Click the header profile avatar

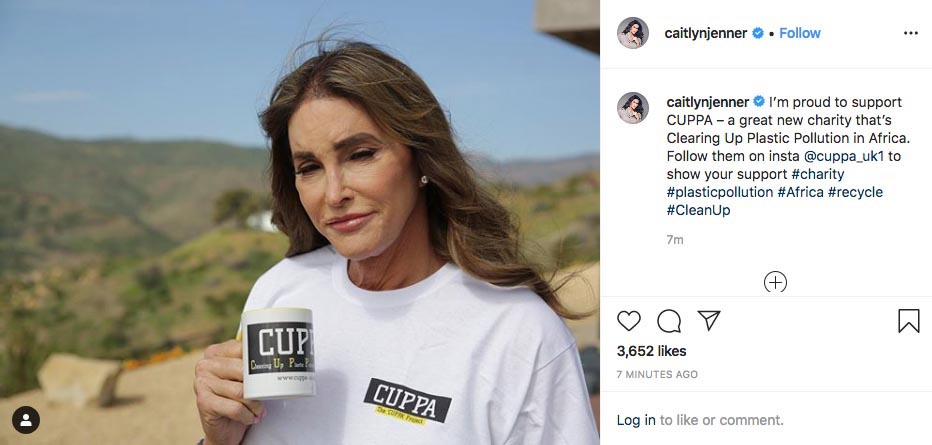pyautogui.click(x=632, y=33)
